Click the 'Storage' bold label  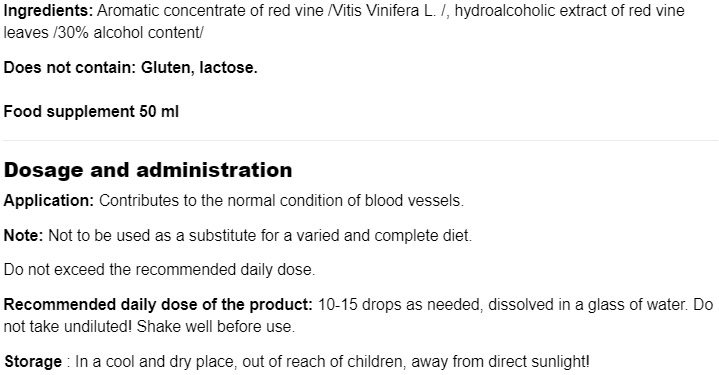(33, 362)
